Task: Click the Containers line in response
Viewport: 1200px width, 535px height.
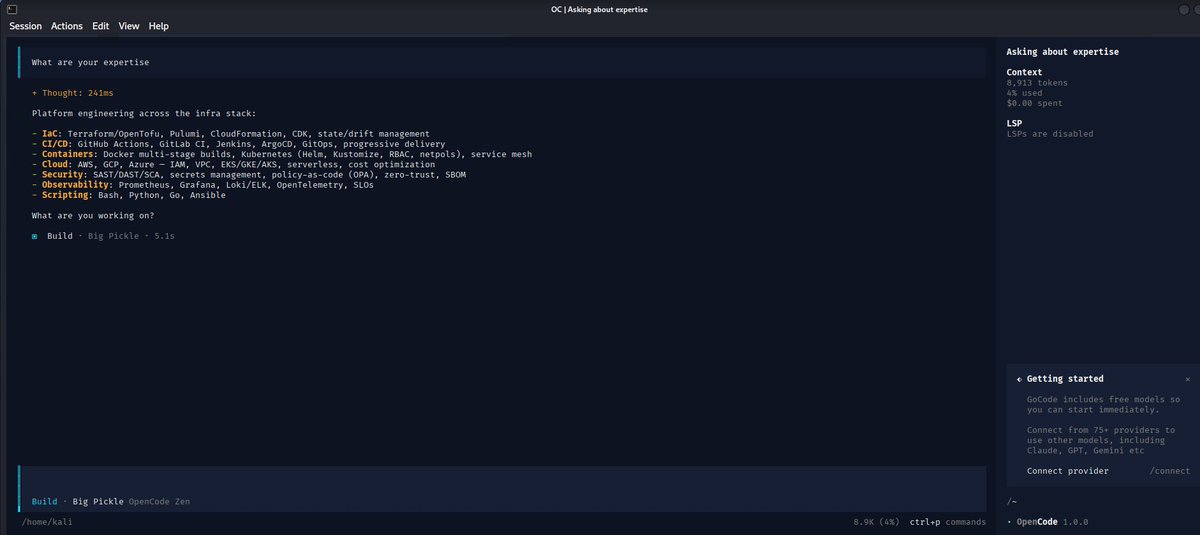Action: coord(282,154)
